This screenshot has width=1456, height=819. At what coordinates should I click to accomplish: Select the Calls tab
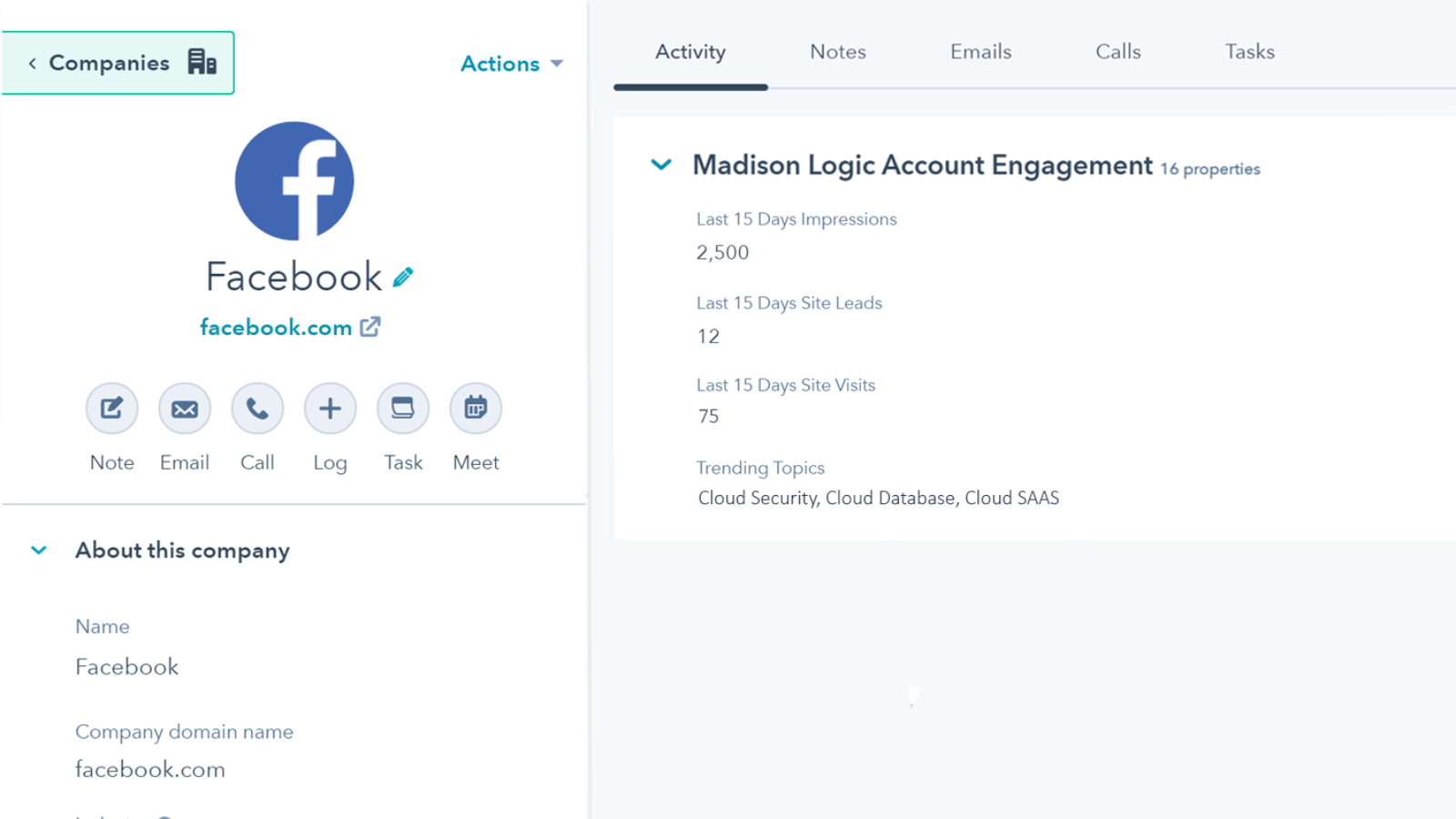click(x=1117, y=52)
